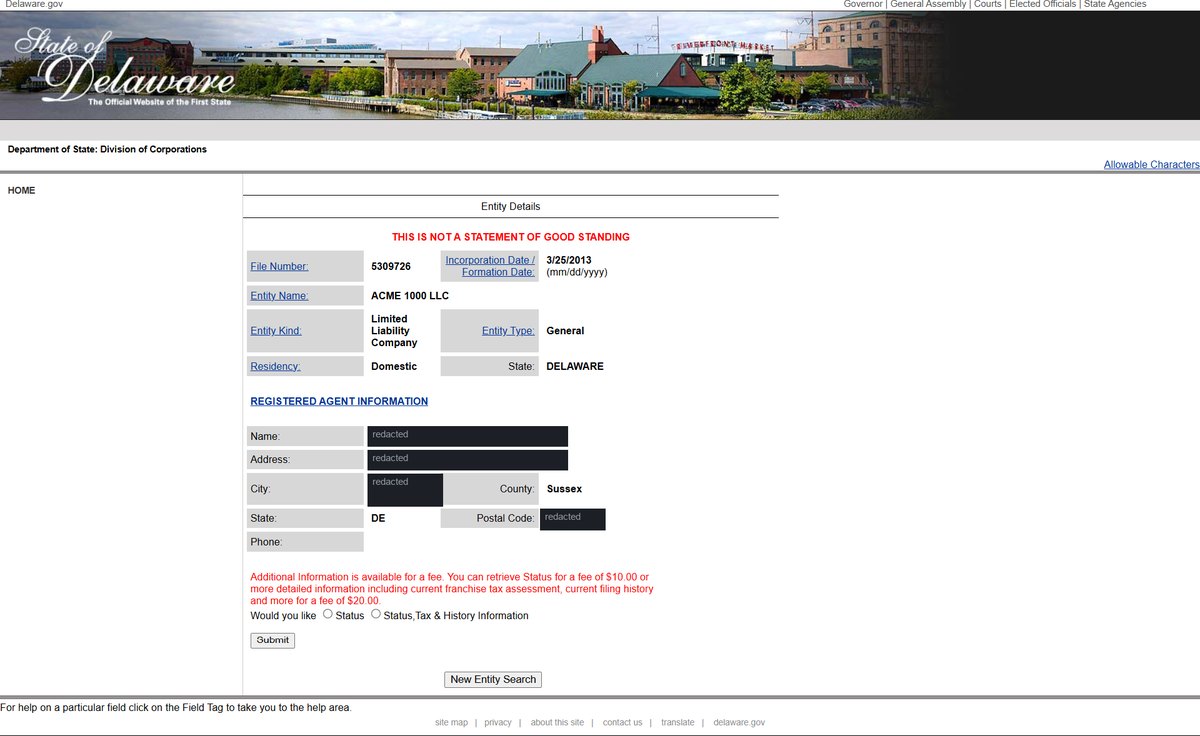Image resolution: width=1200 pixels, height=736 pixels.
Task: Open the privacy footer link
Action: (x=498, y=722)
